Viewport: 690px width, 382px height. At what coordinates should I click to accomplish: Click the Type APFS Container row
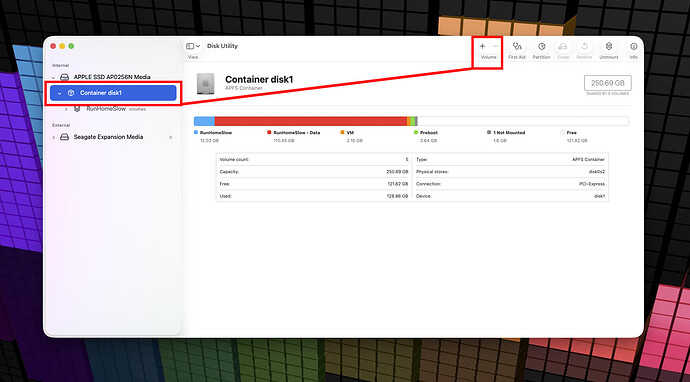pyautogui.click(x=510, y=159)
